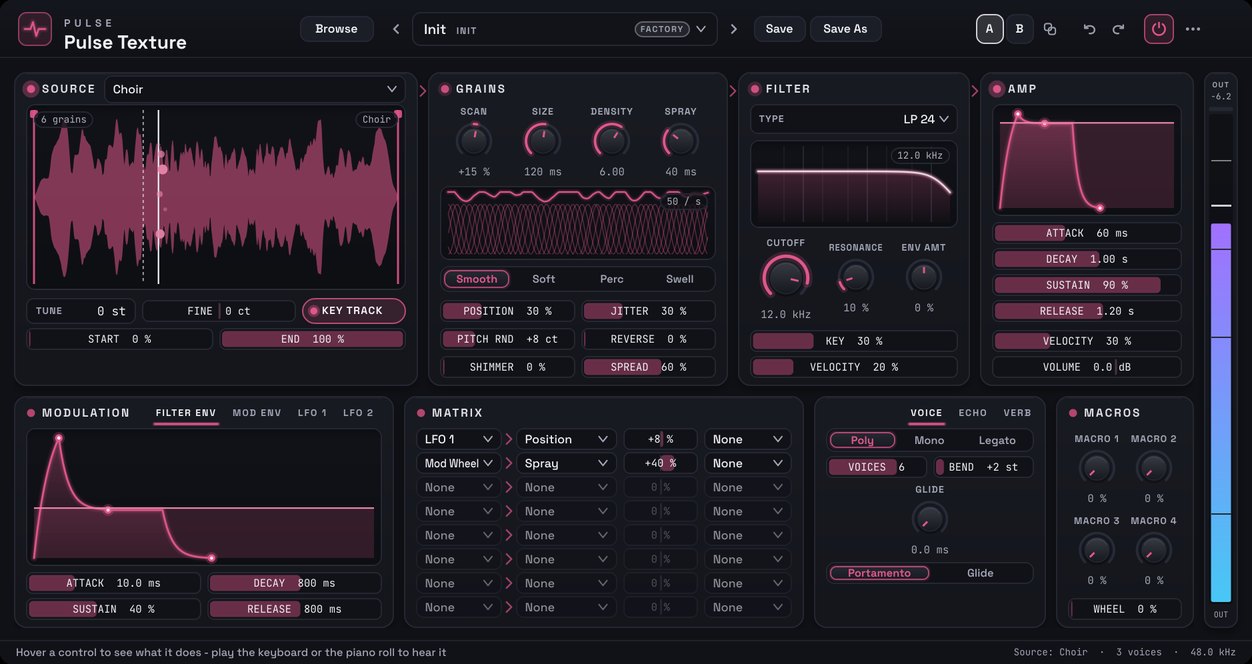Click the Glide time knob

point(929,518)
